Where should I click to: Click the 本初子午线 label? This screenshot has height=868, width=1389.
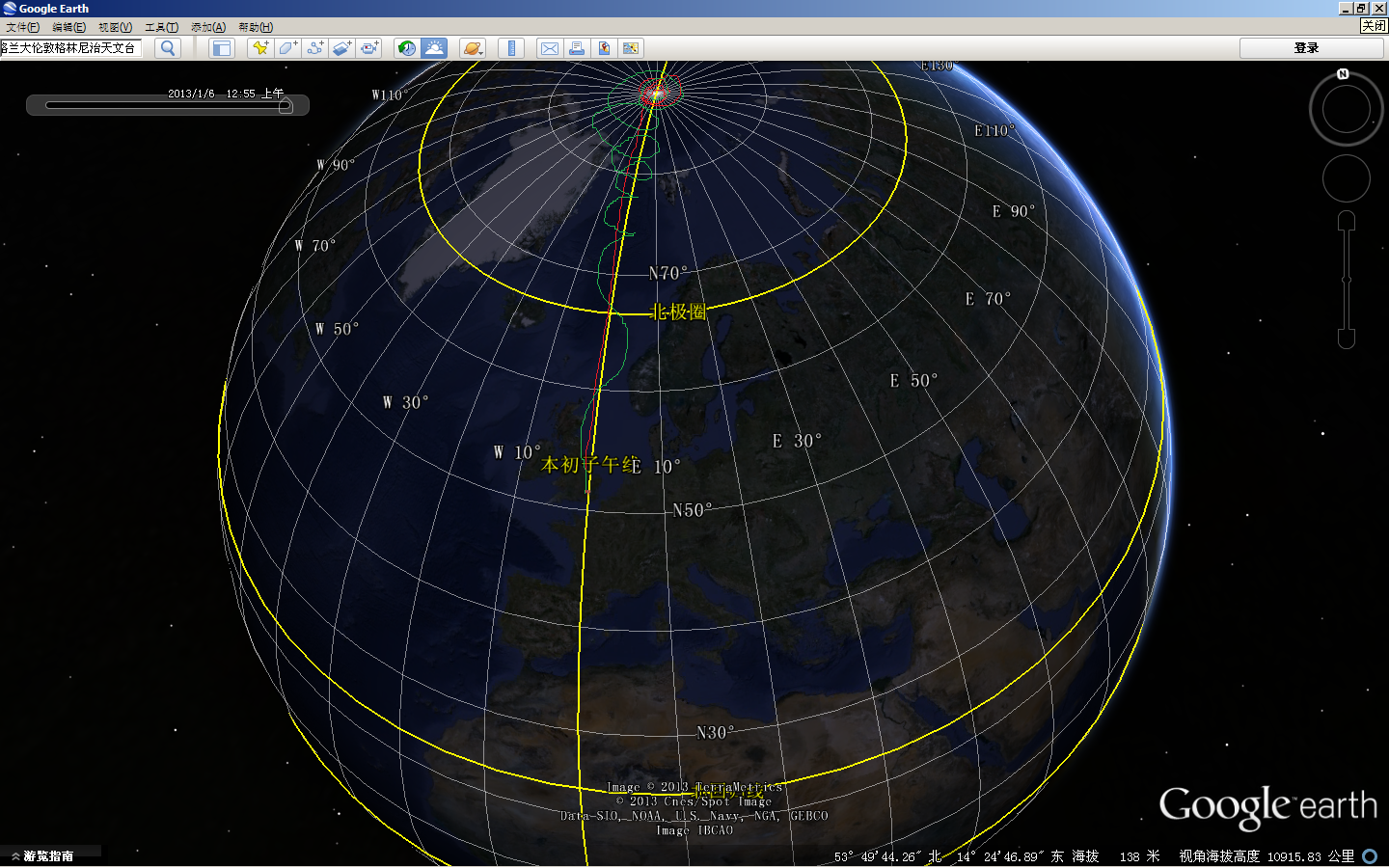(591, 466)
